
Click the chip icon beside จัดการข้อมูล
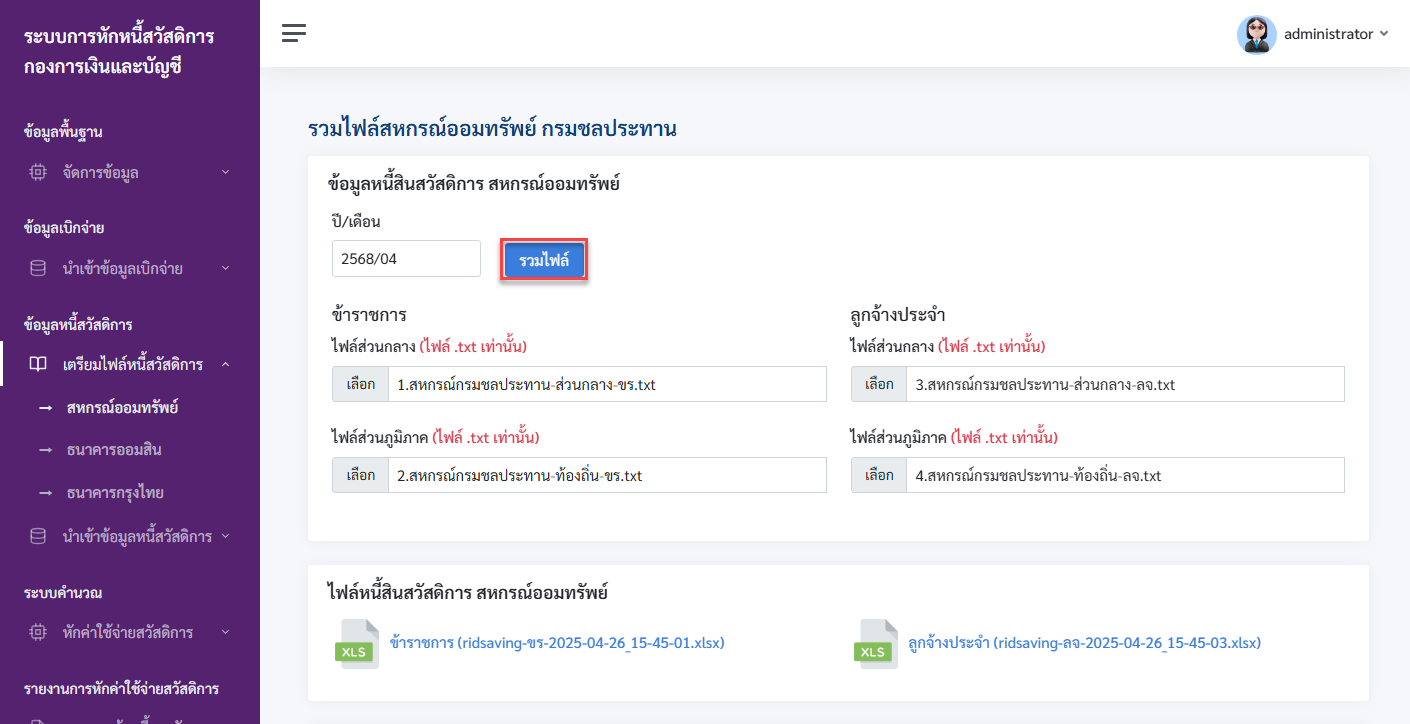tap(38, 172)
